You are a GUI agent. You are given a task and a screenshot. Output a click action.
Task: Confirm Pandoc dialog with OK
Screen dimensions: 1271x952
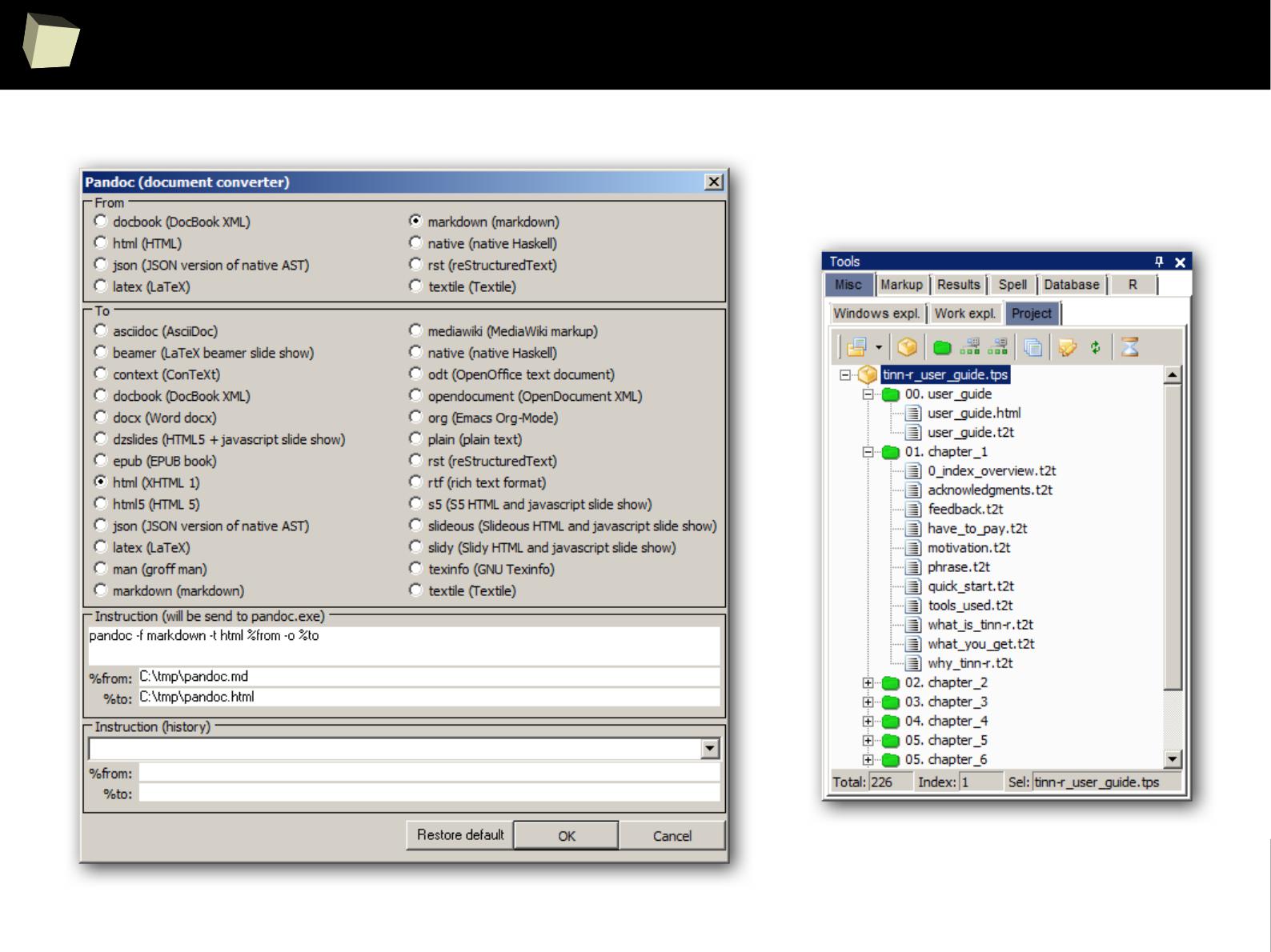click(567, 836)
